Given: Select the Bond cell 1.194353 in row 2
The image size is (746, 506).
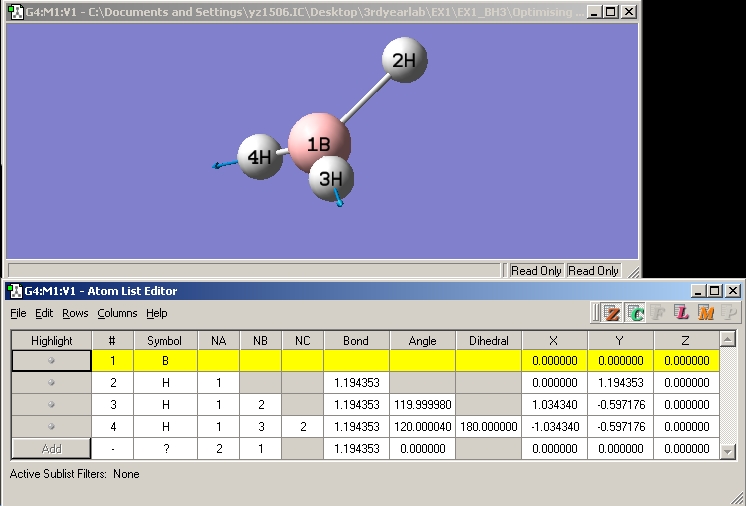Looking at the screenshot, I should point(356,382).
